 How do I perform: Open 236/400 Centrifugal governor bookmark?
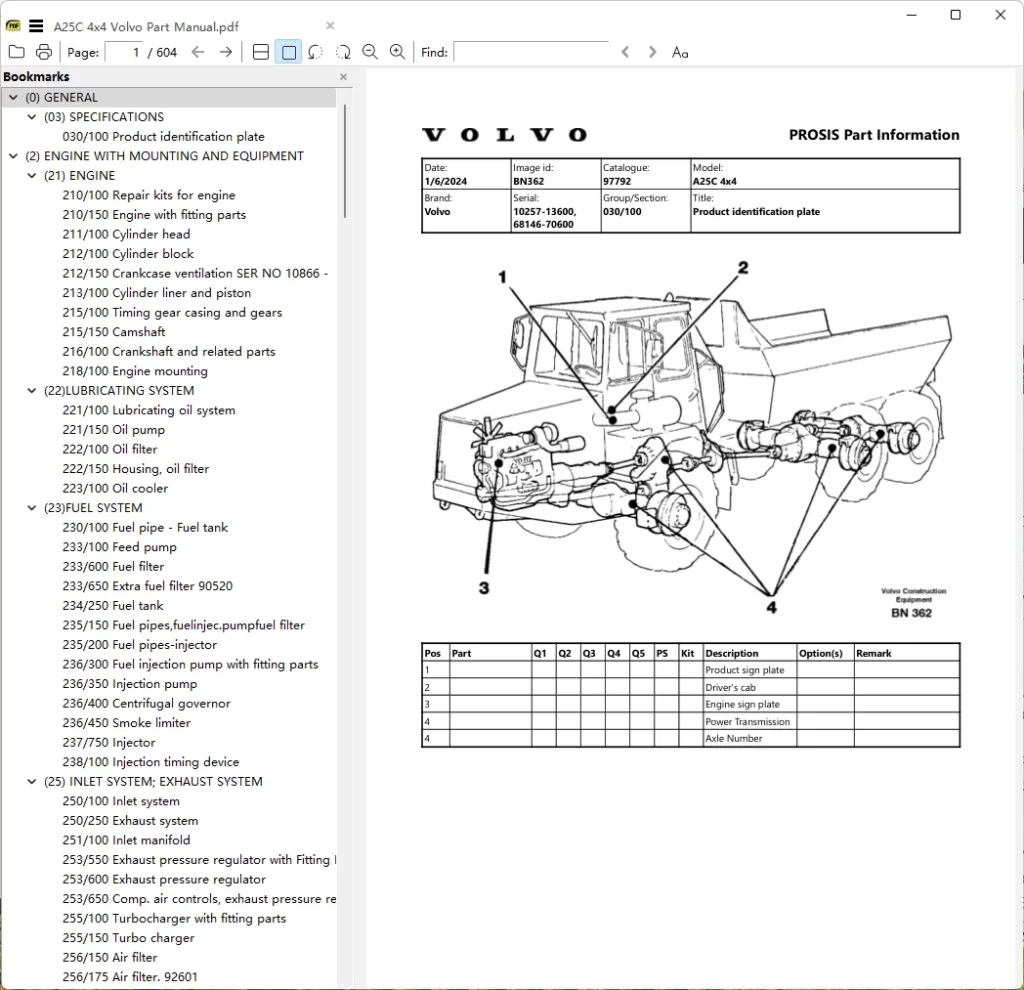tap(146, 703)
